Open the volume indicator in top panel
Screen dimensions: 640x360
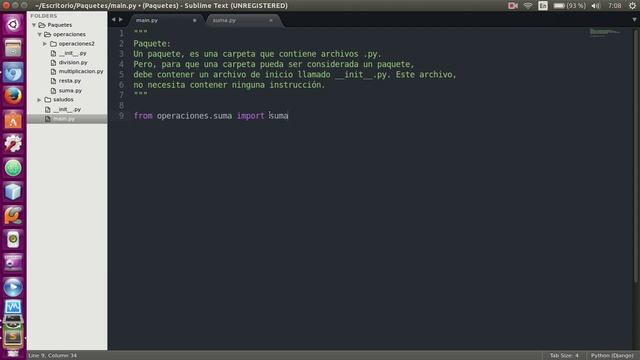(x=596, y=6)
